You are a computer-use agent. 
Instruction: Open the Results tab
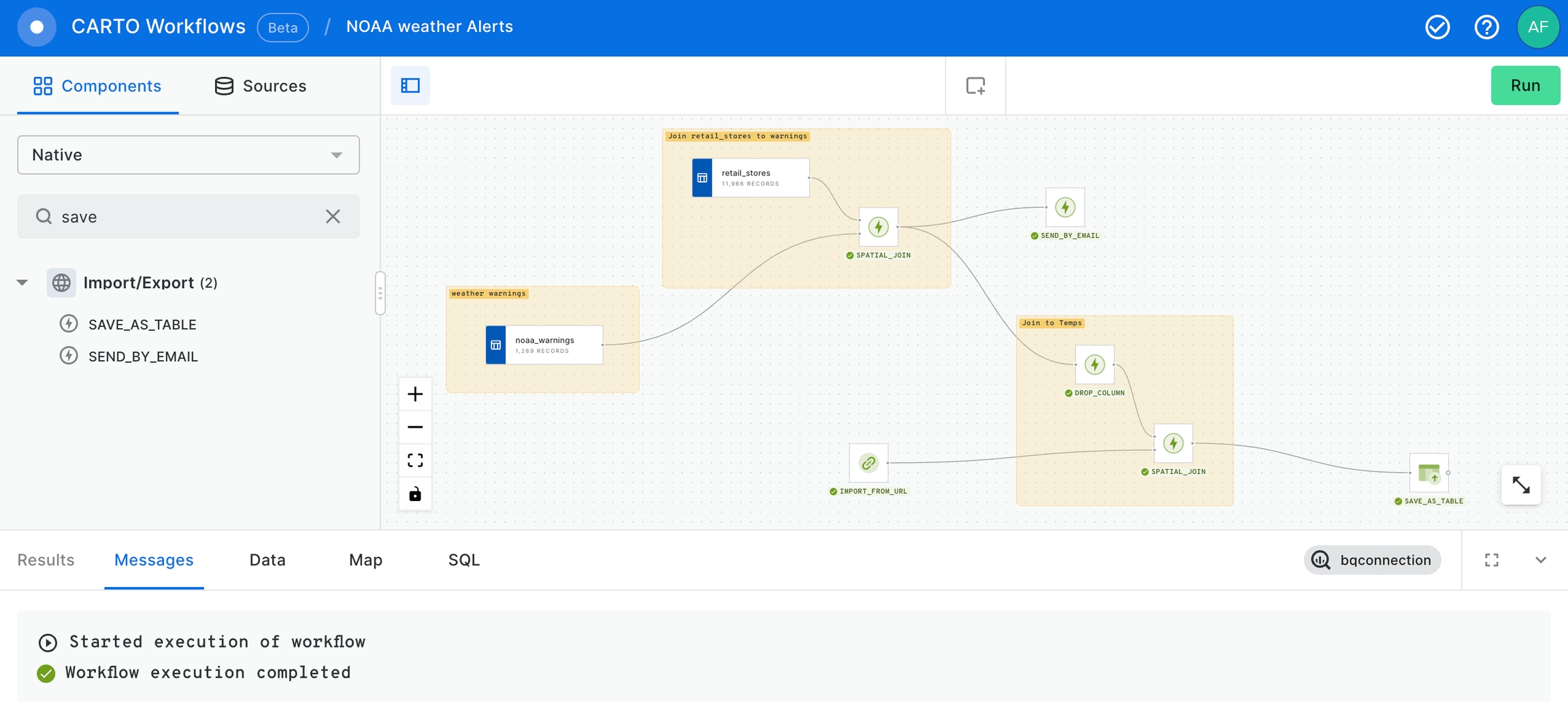coord(46,560)
